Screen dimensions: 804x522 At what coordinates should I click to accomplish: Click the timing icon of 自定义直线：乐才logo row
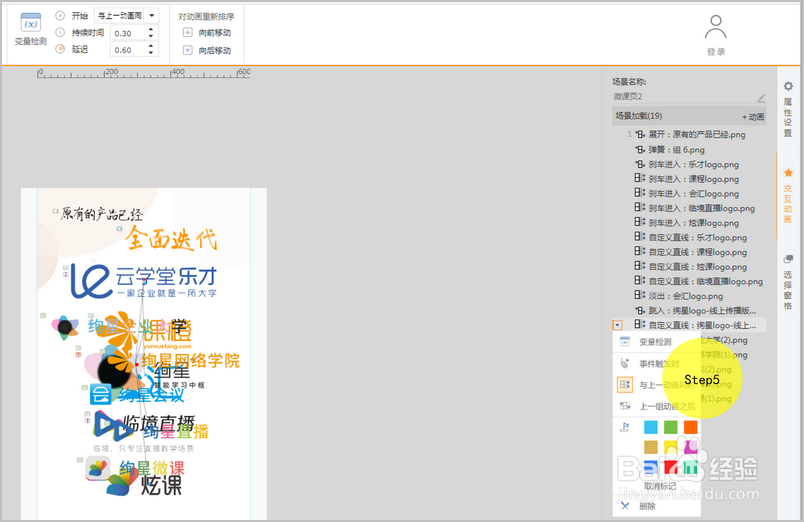pyautogui.click(x=640, y=237)
